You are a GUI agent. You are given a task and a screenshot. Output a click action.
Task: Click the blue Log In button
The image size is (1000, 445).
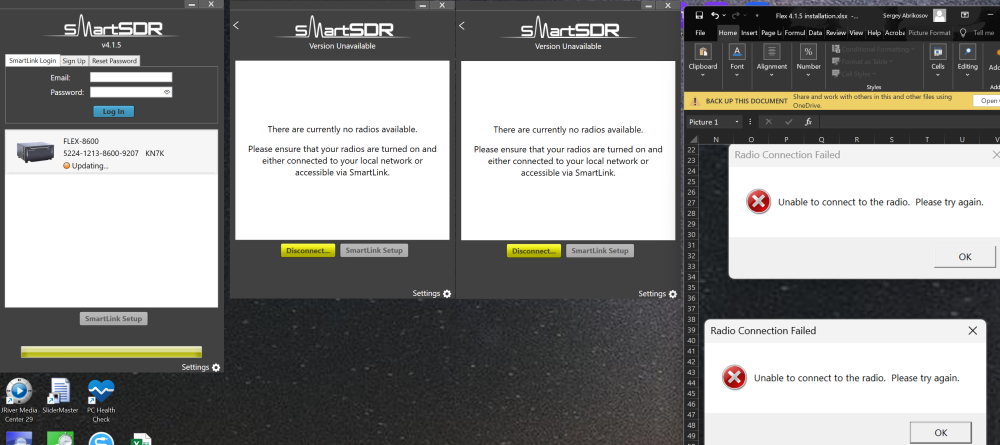pos(114,112)
